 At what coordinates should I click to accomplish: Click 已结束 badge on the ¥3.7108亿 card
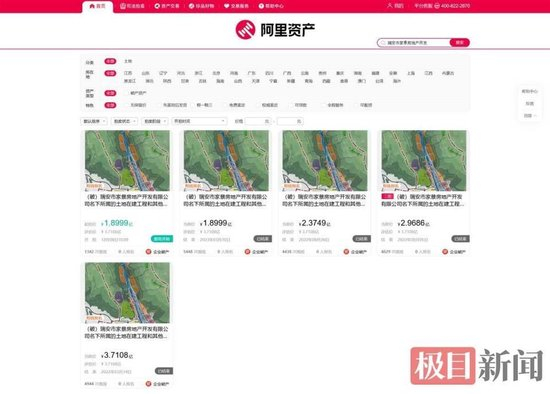click(x=164, y=371)
